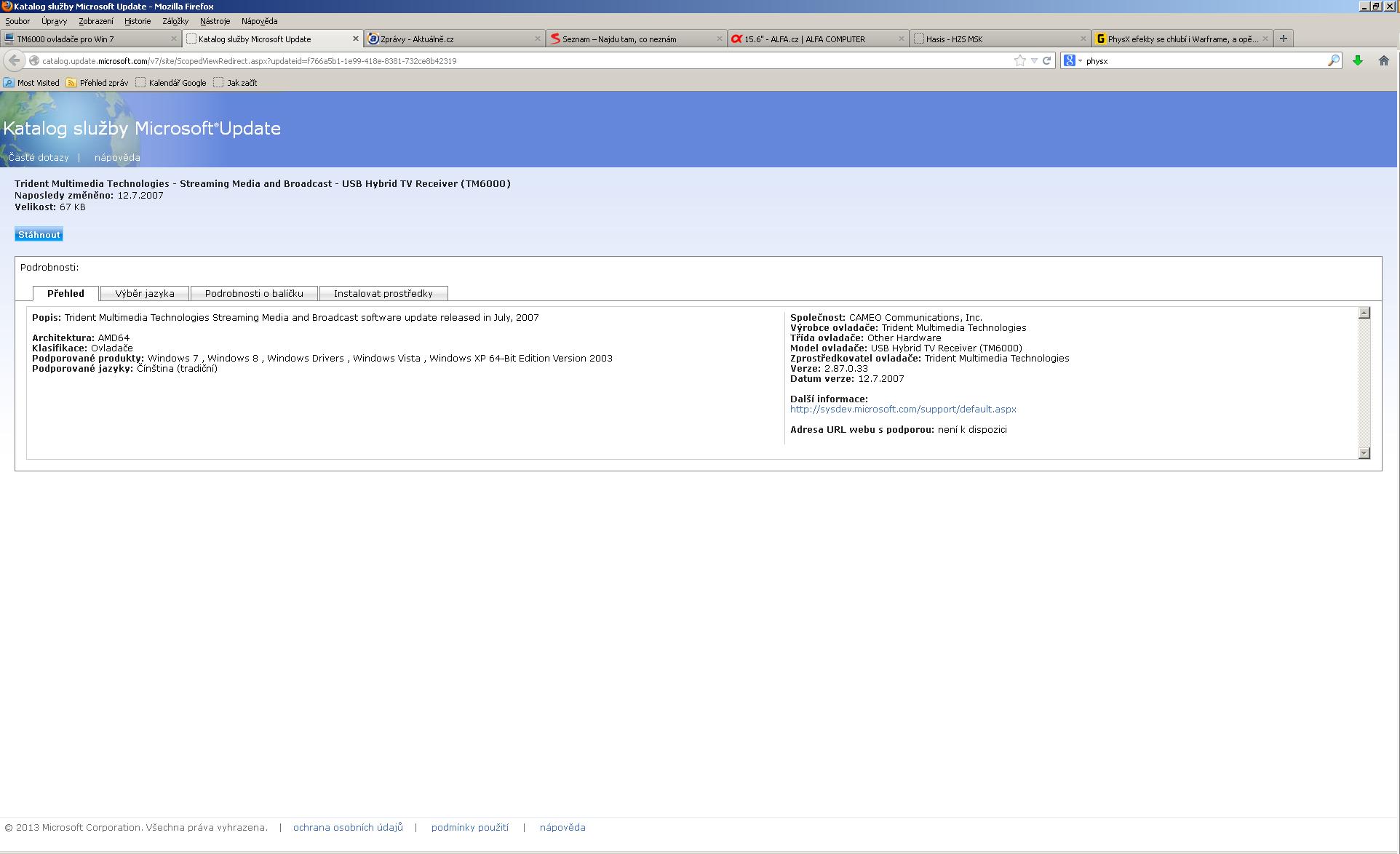Bookmark this page with the star icon
1400x854 pixels.
pyautogui.click(x=1019, y=60)
